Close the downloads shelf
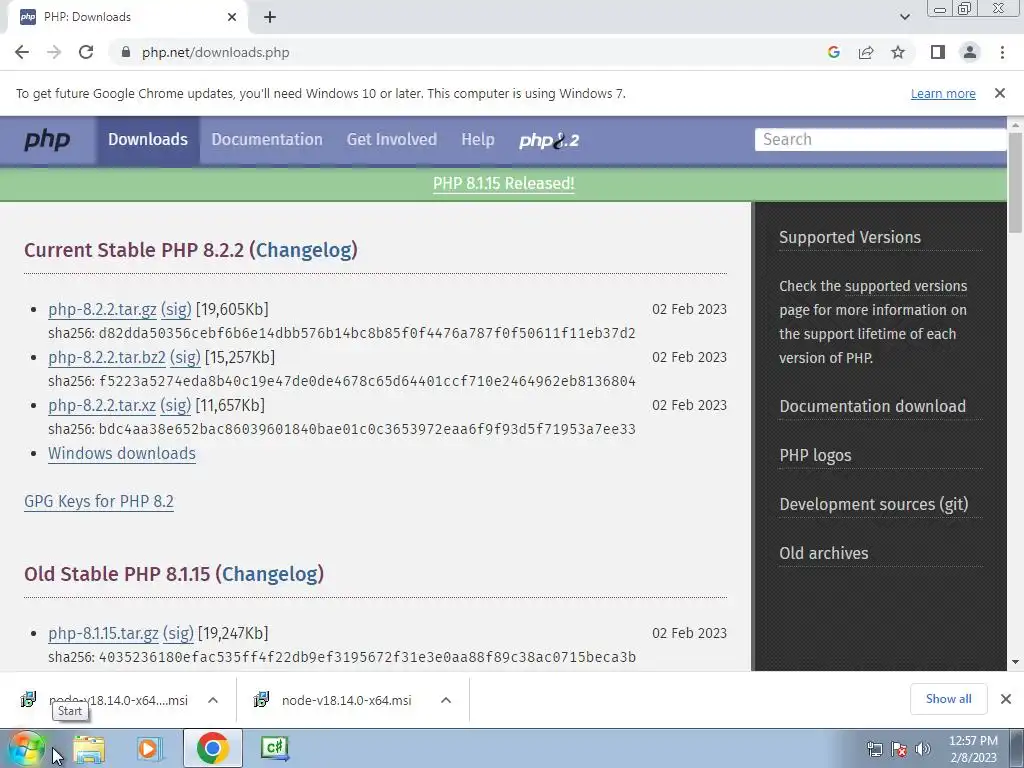1024x768 pixels. tap(1006, 699)
